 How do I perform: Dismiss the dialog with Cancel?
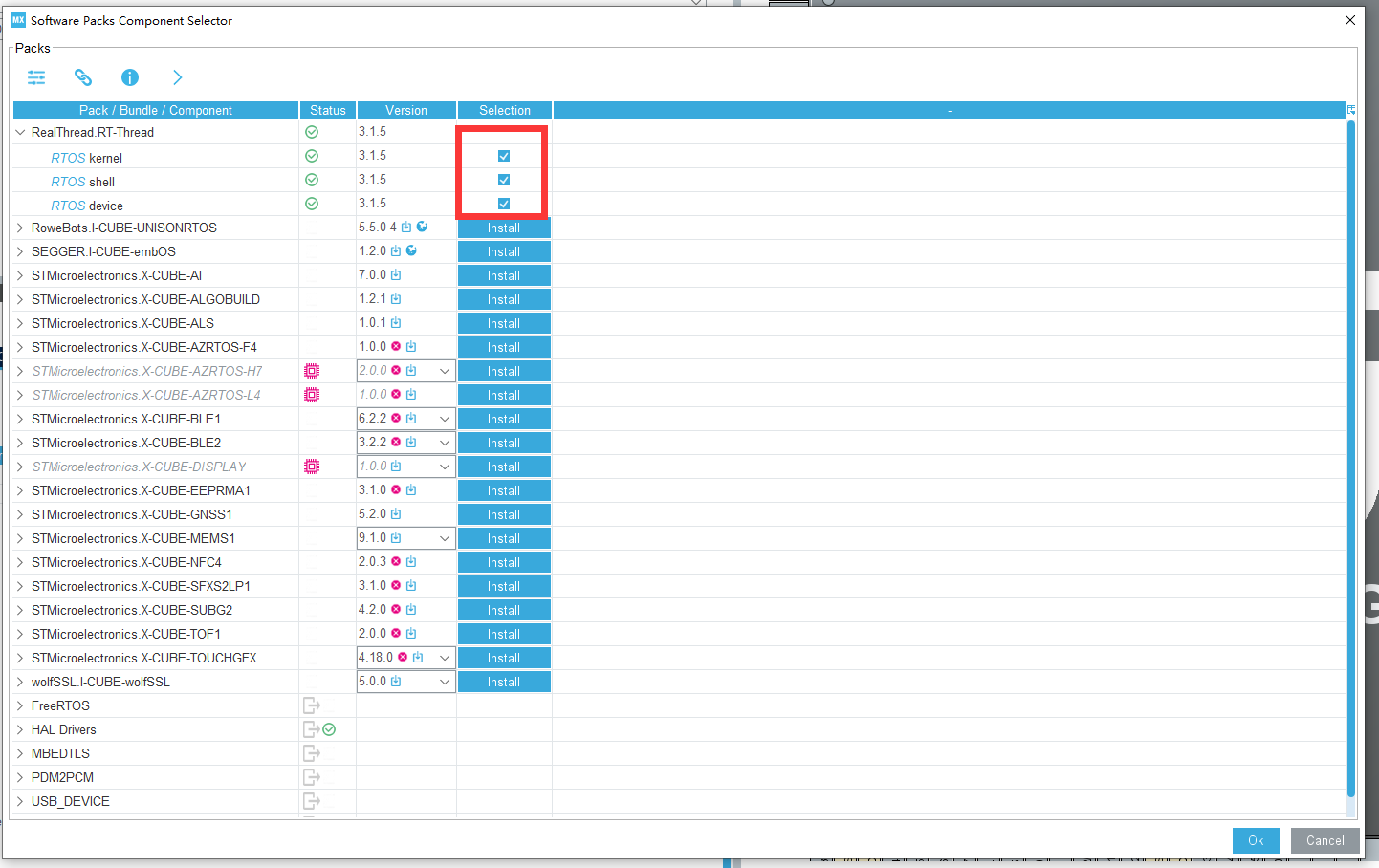click(1324, 840)
